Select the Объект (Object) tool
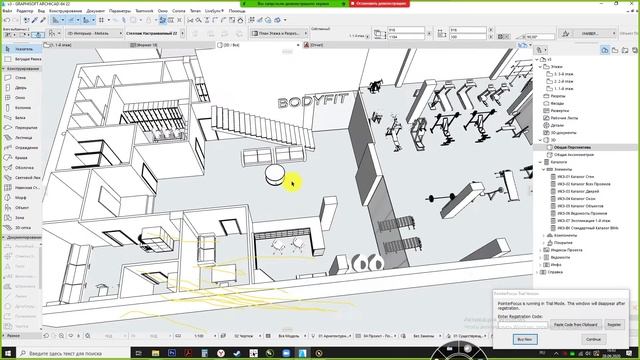This screenshot has width=640, height=360. pos(22,207)
